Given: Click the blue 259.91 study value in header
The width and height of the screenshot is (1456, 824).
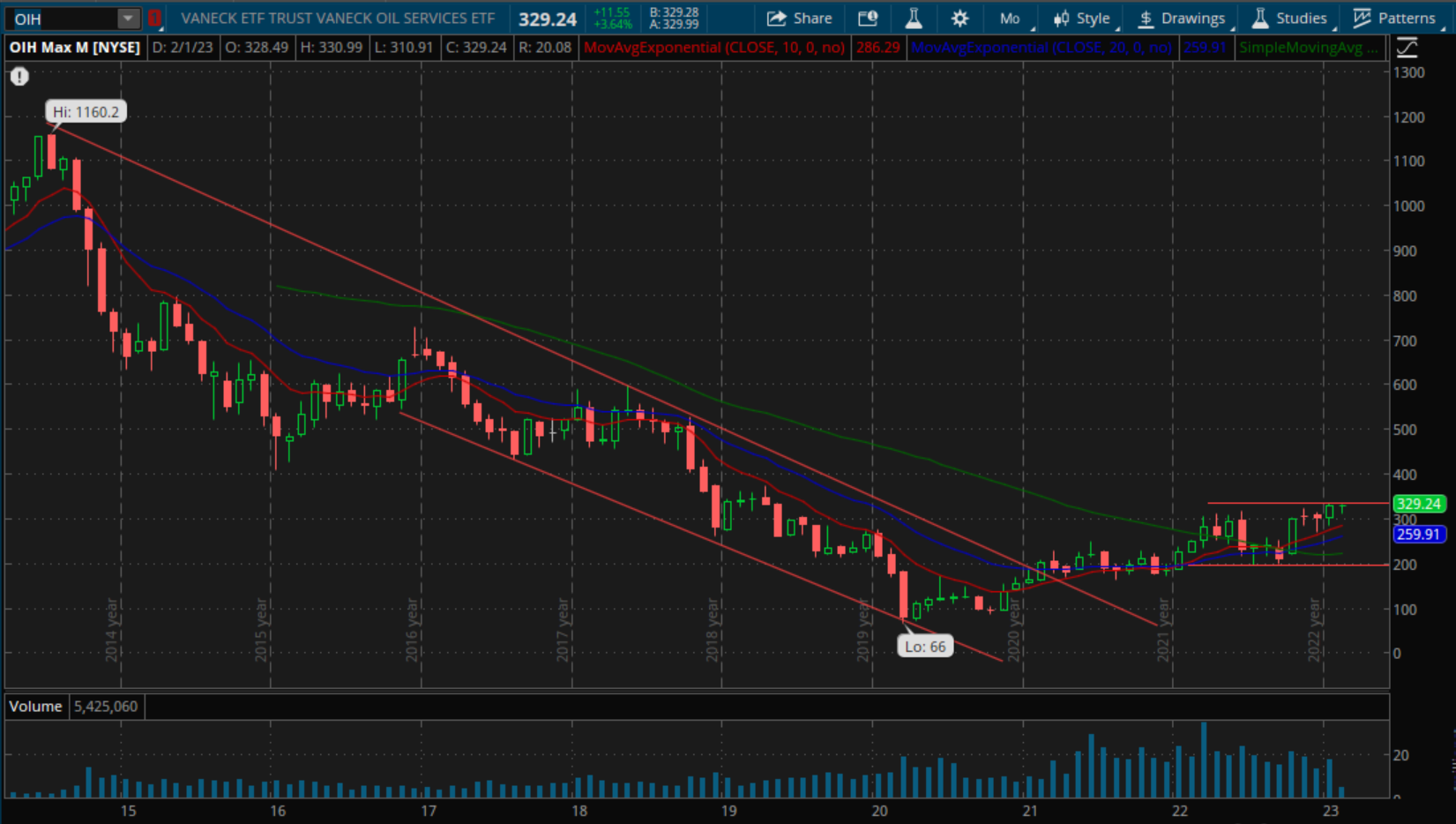Looking at the screenshot, I should [1205, 48].
